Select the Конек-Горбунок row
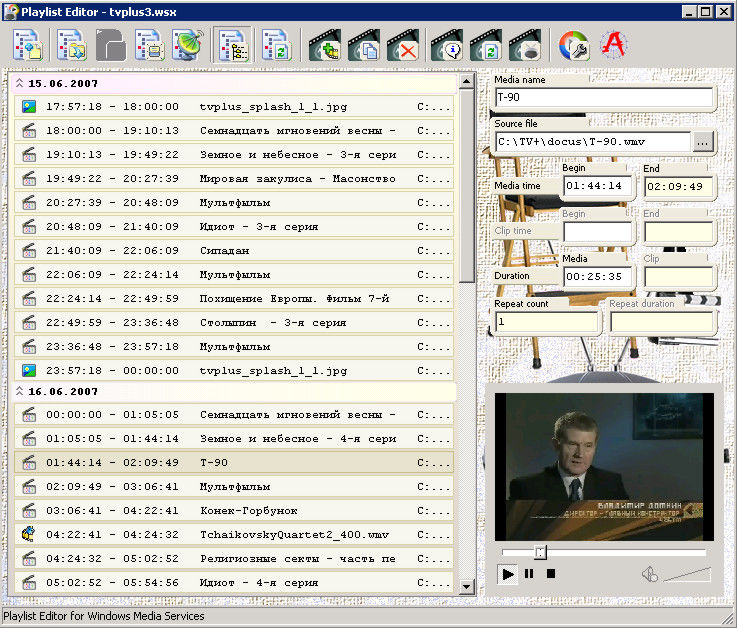 point(234,510)
